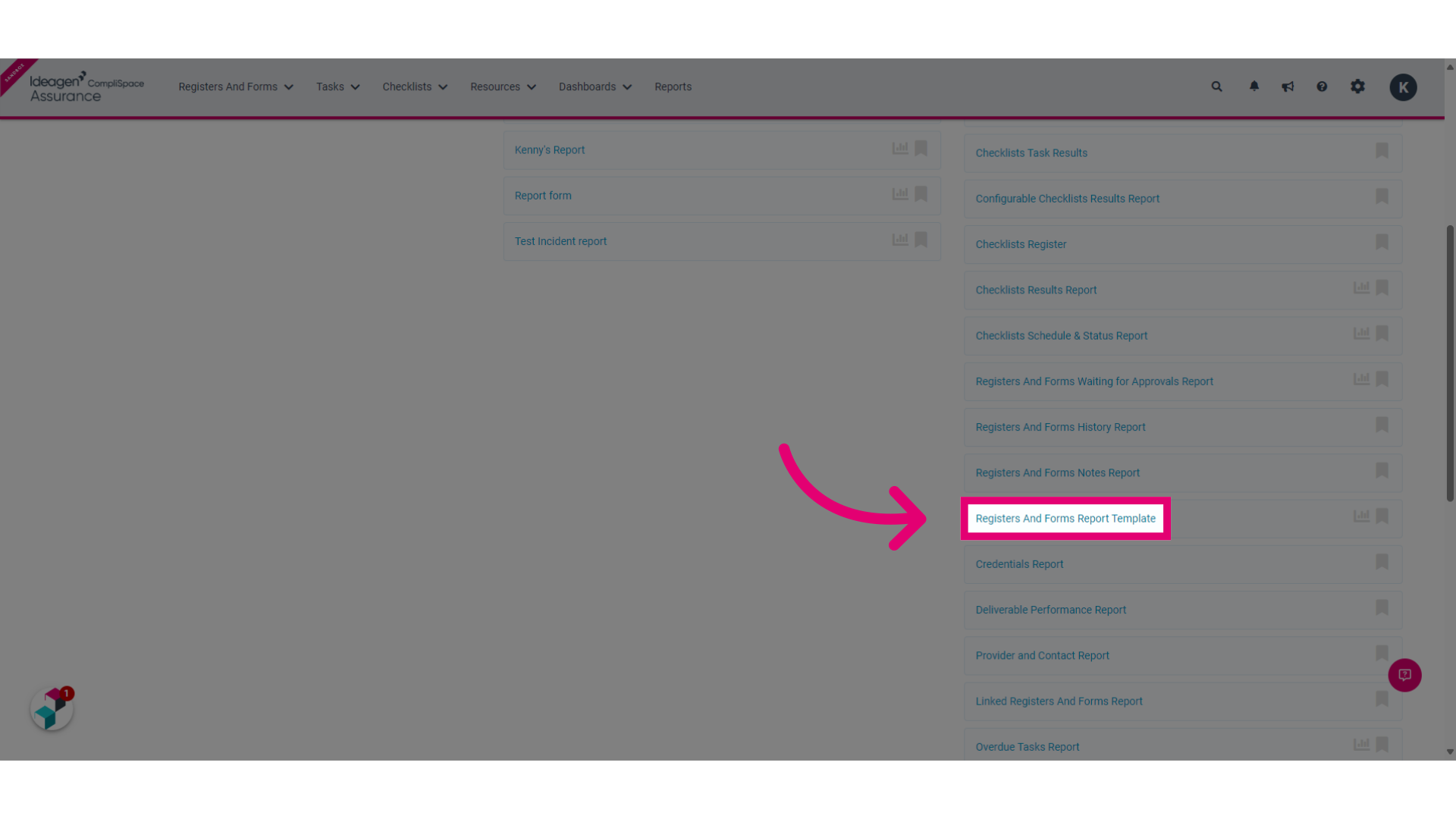Click the scrollbar down arrow
The image size is (1456, 819).
(1450, 752)
